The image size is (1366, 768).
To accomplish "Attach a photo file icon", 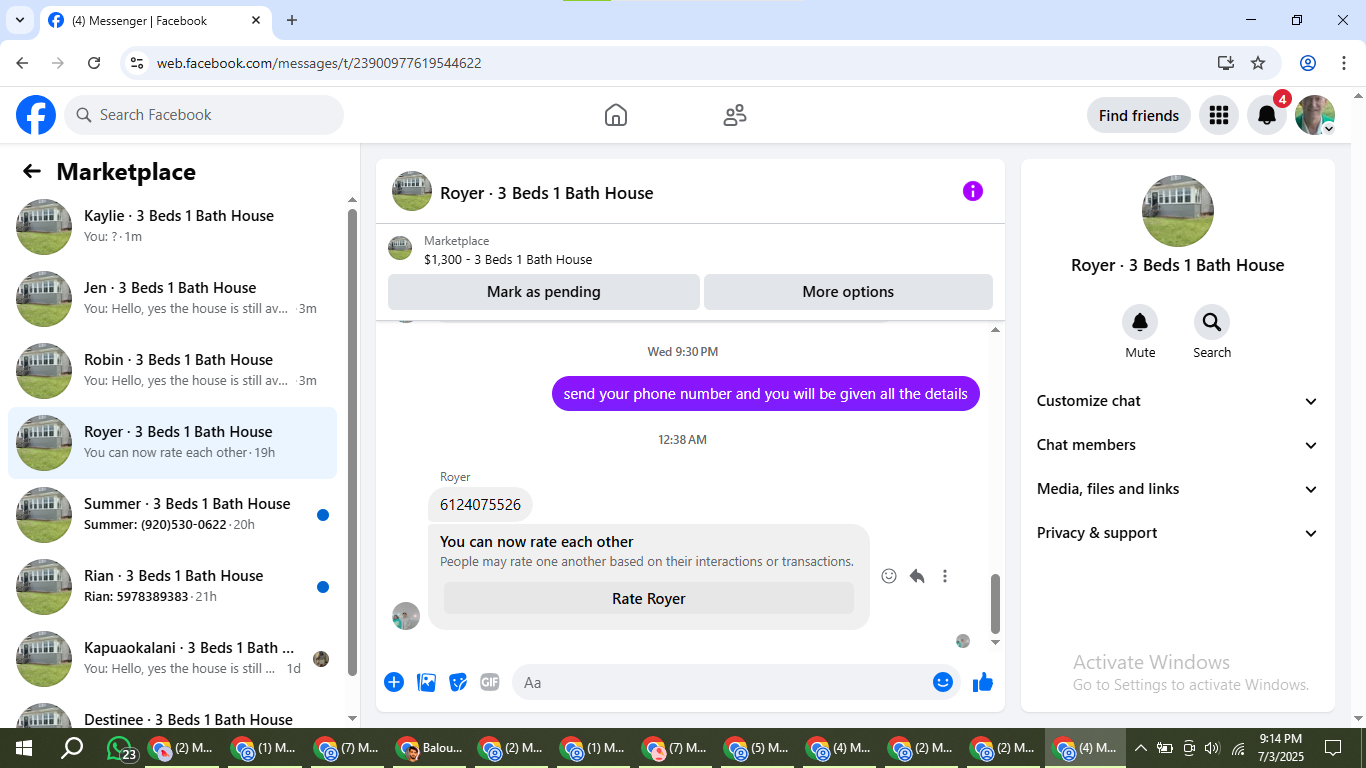I will (x=426, y=682).
